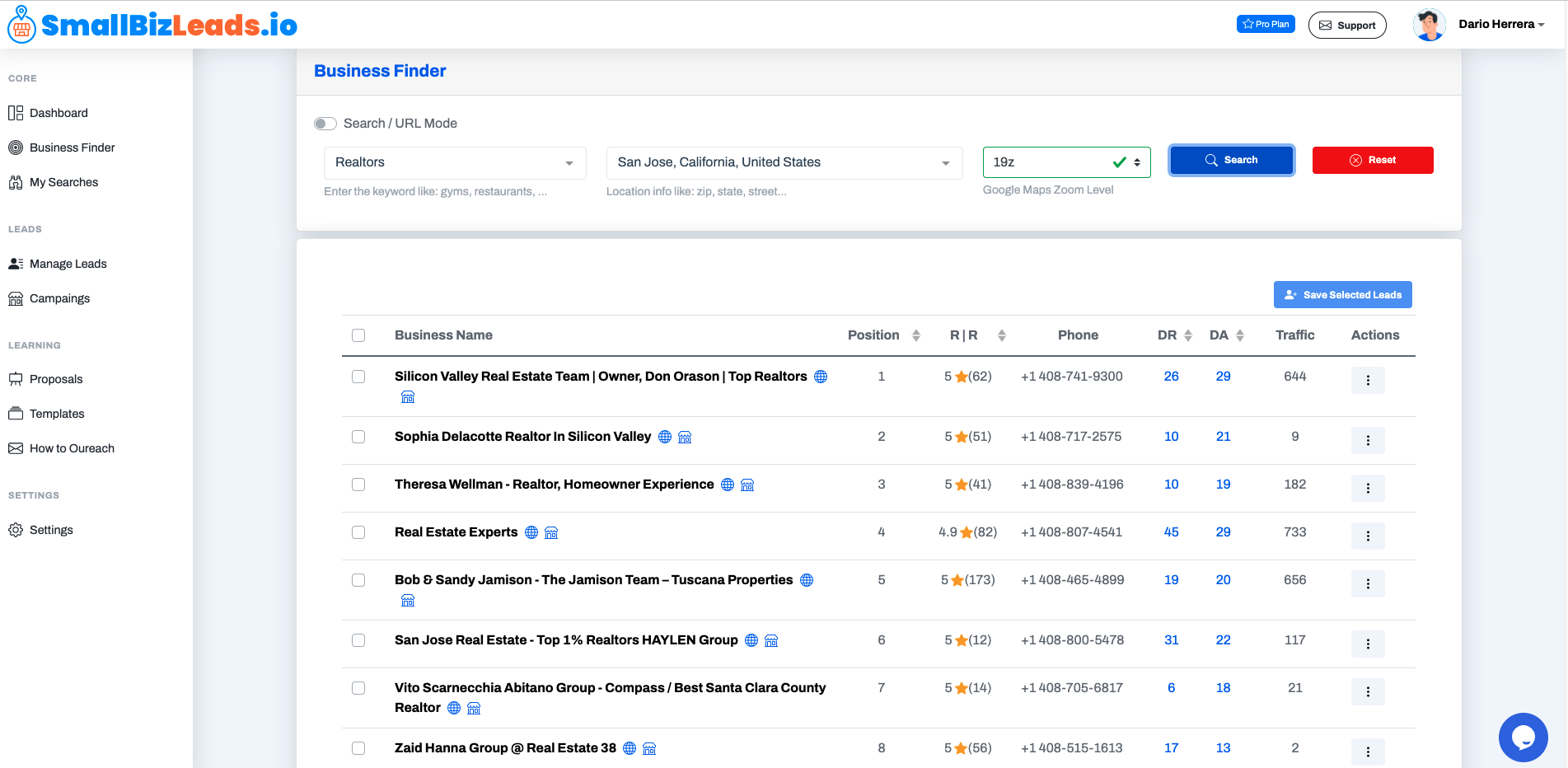Image resolution: width=1568 pixels, height=768 pixels.
Task: Check the select-all checkbox in the table header
Action: click(358, 335)
